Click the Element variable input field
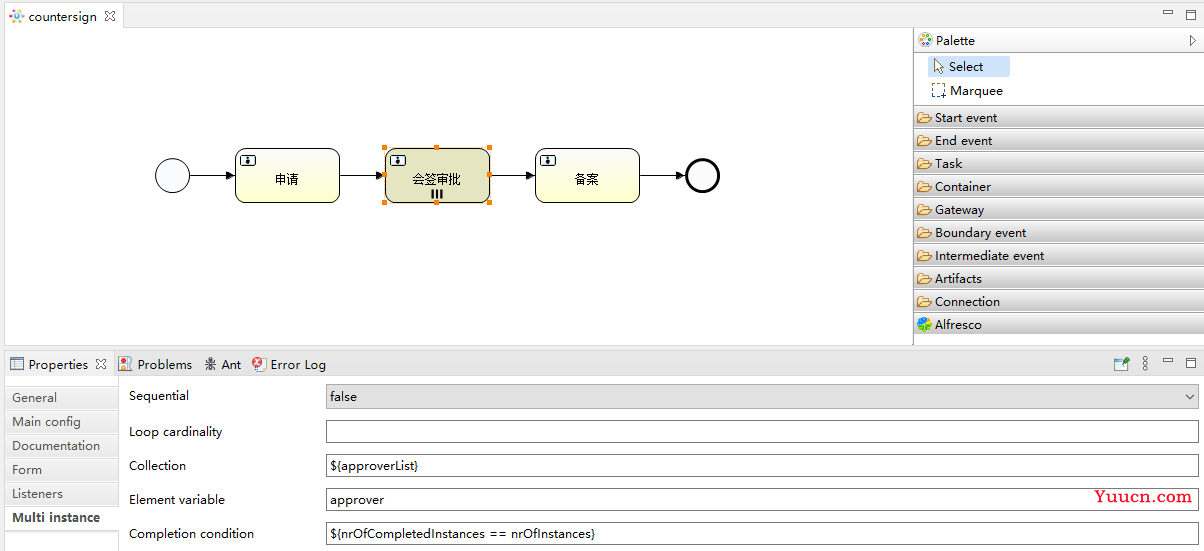Viewport: 1204px width, 551px height. (x=762, y=499)
